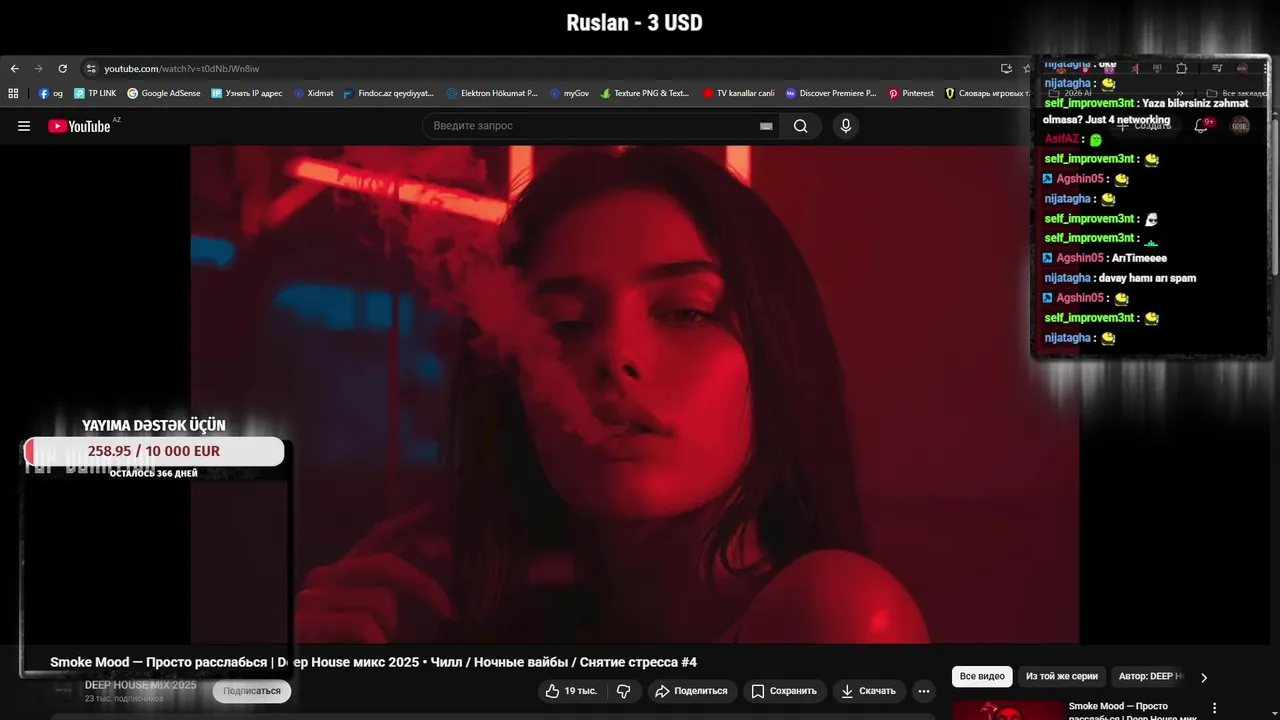The width and height of the screenshot is (1280, 720).
Task: Go back with the browser back arrow
Action: [14, 69]
